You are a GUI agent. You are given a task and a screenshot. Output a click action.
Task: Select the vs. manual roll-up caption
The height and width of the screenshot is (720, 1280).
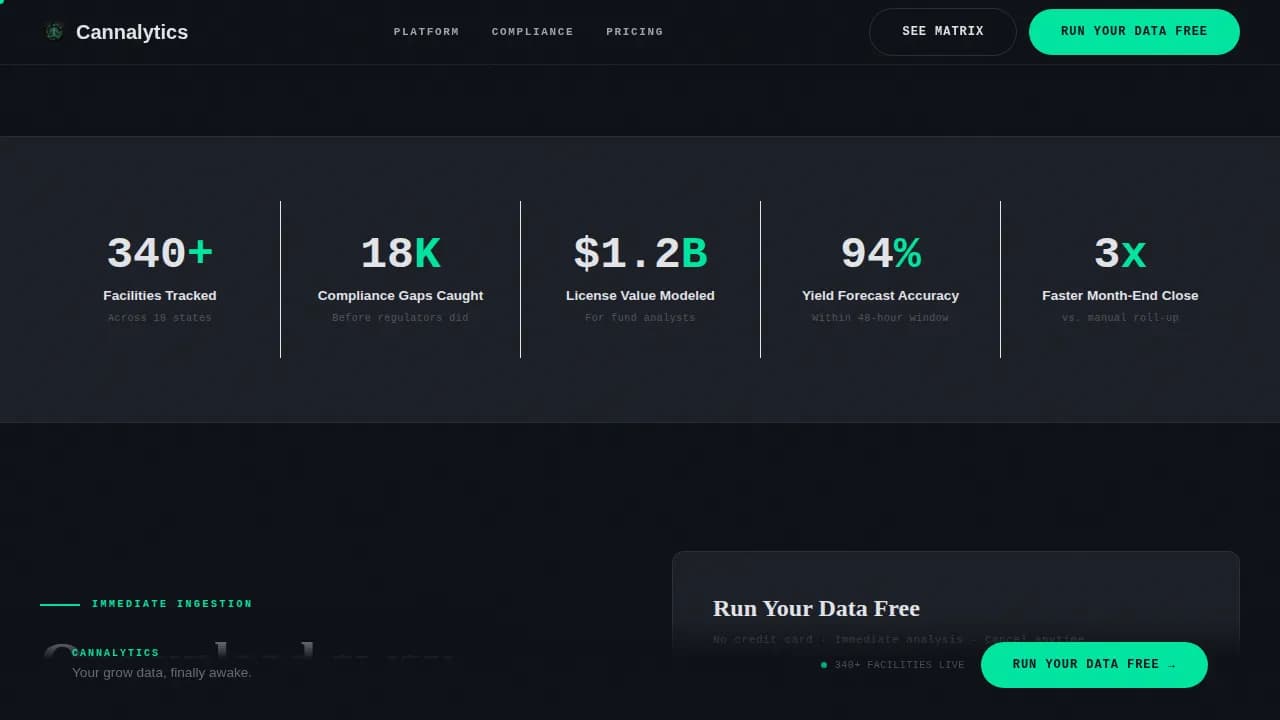pyautogui.click(x=1120, y=318)
